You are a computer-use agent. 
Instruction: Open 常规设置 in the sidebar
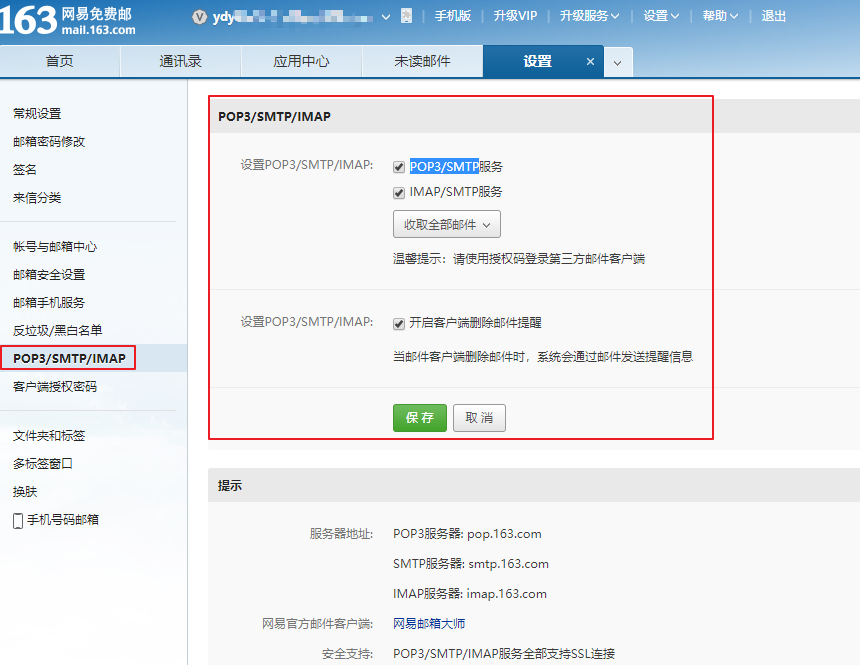click(x=37, y=114)
